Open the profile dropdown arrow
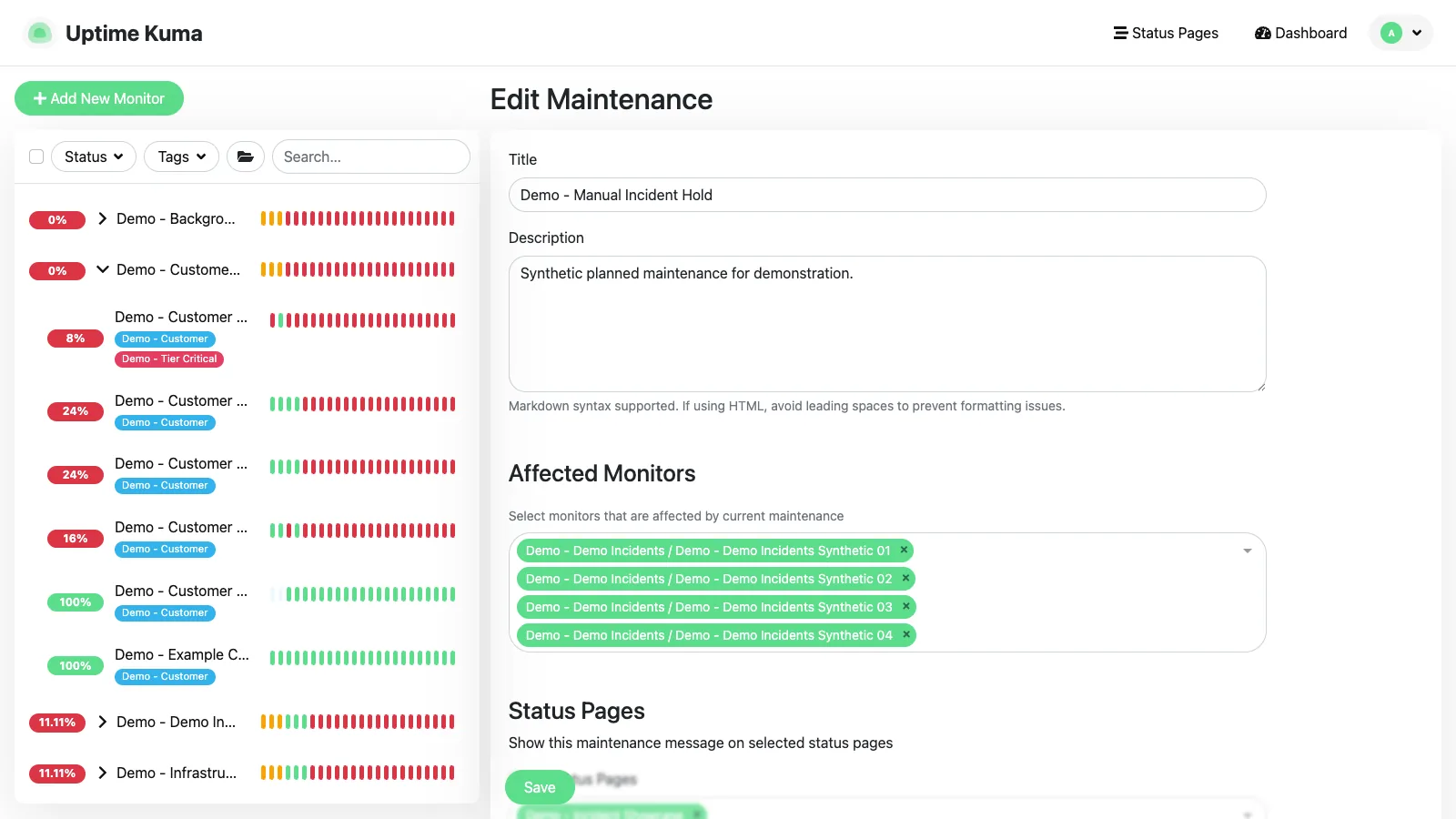Viewport: 1456px width, 819px height. tap(1417, 33)
